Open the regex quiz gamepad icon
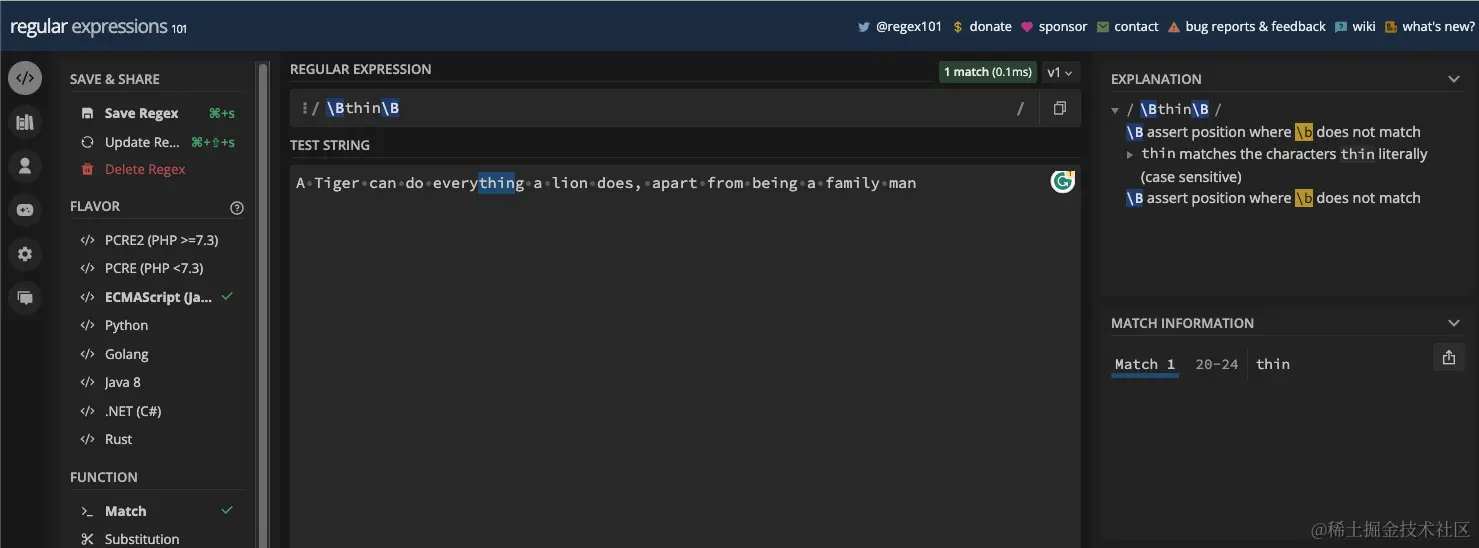 click(x=25, y=210)
